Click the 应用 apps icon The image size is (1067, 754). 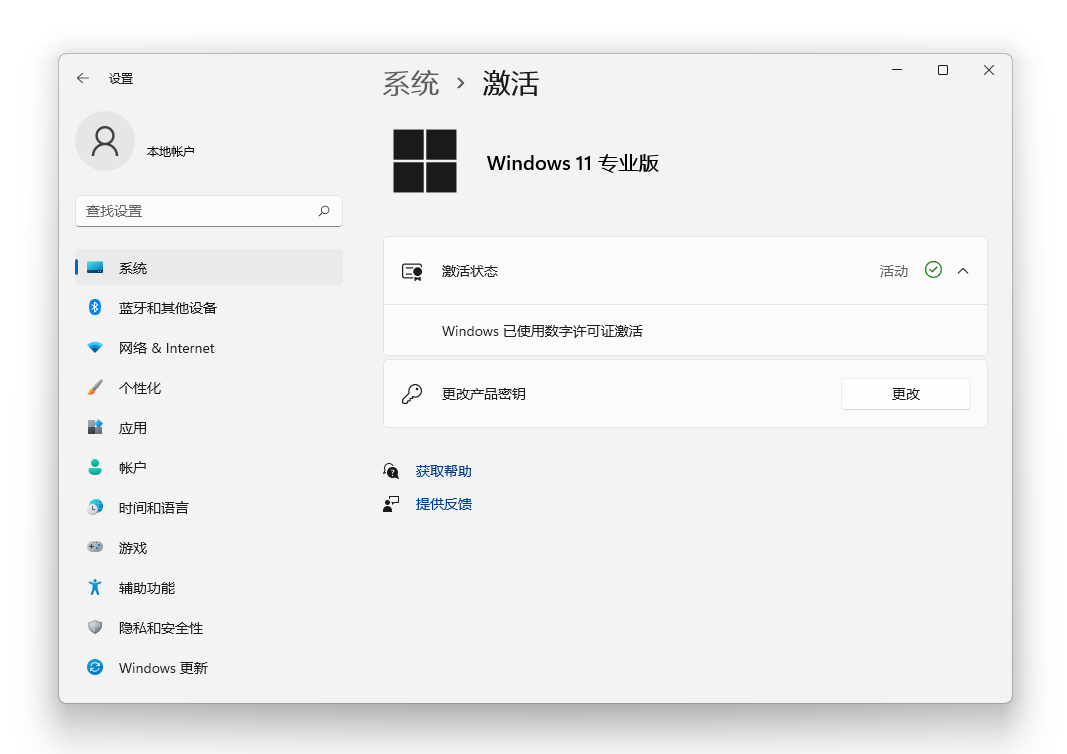pos(95,427)
